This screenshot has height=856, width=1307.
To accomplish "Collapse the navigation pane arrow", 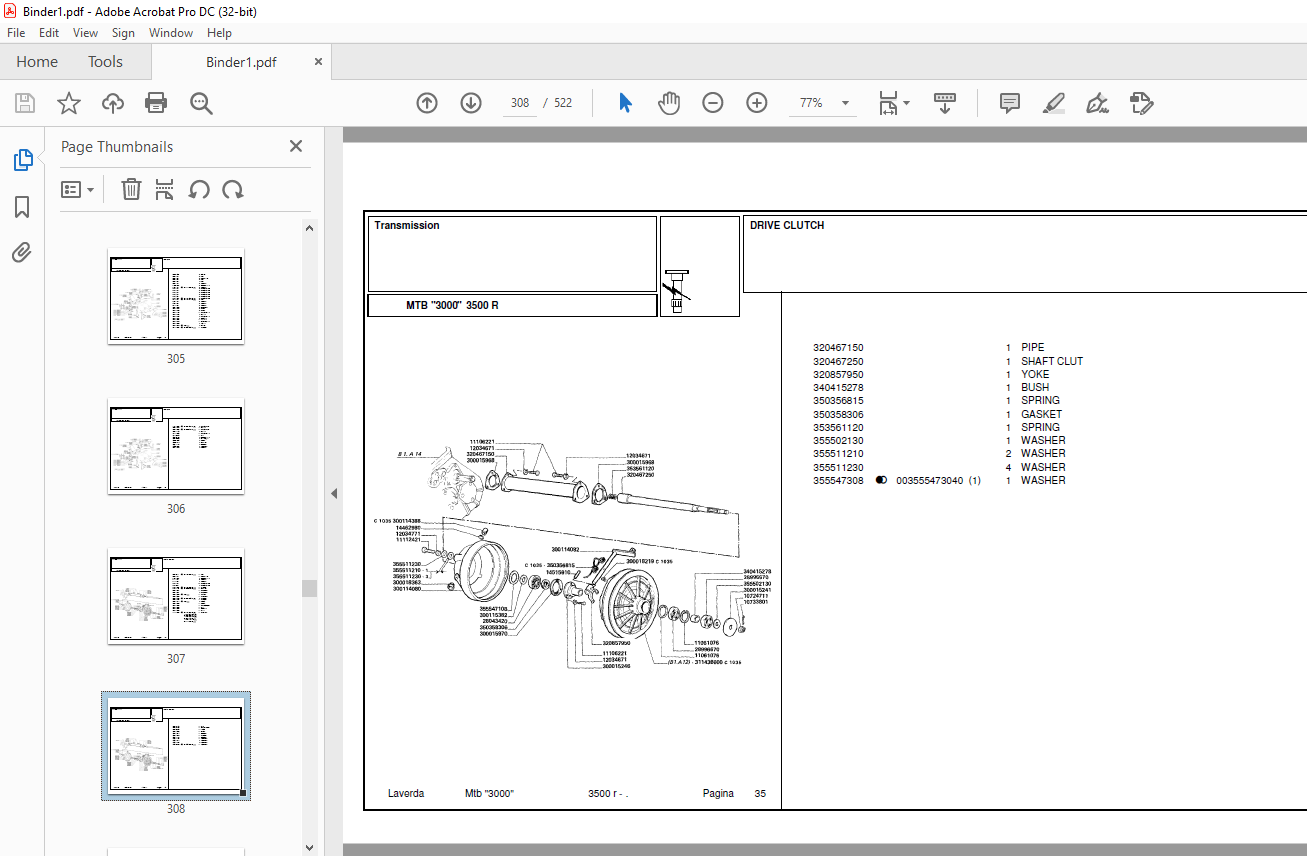I will click(x=334, y=493).
